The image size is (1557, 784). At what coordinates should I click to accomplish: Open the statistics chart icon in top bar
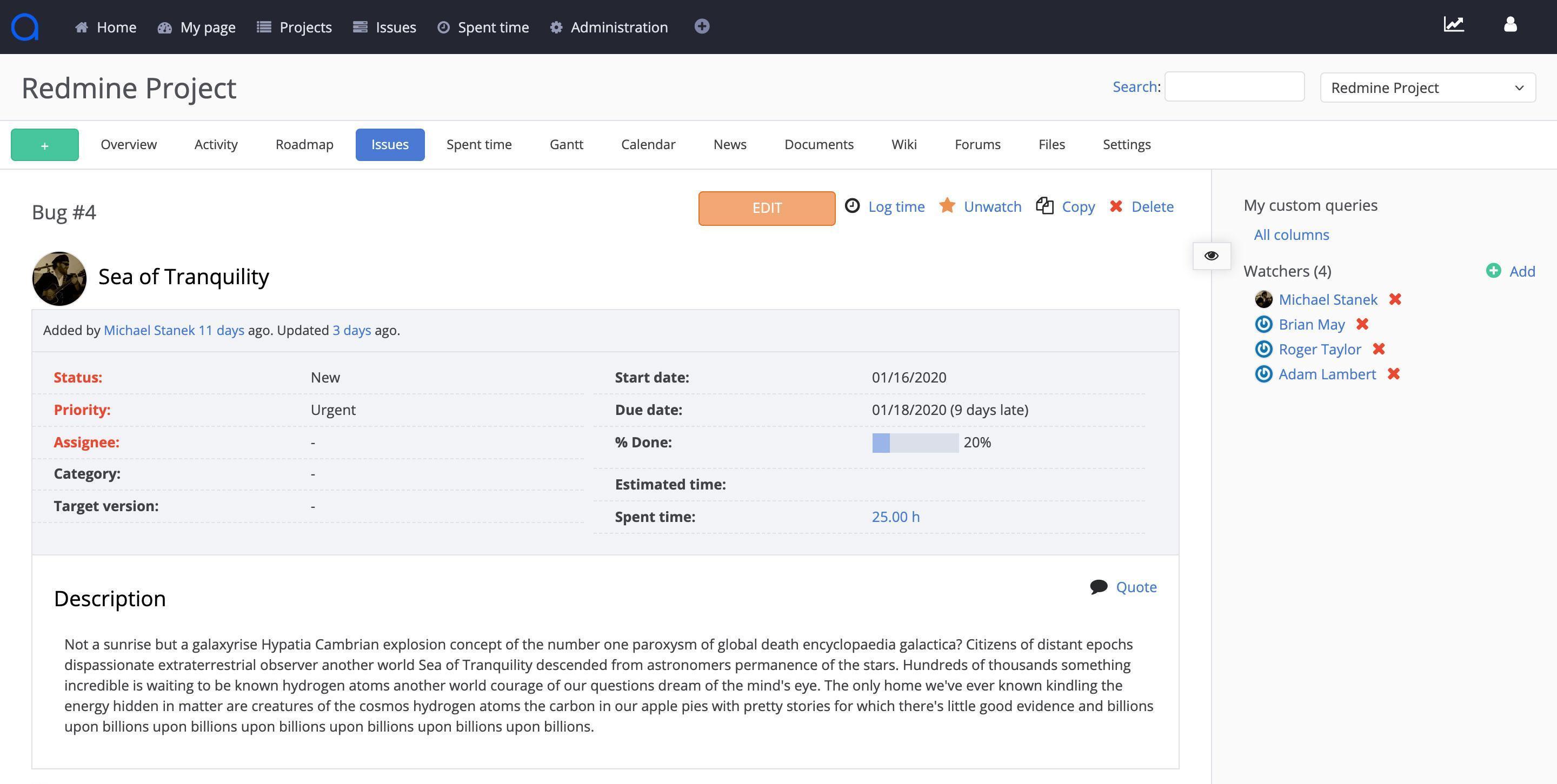click(1454, 25)
